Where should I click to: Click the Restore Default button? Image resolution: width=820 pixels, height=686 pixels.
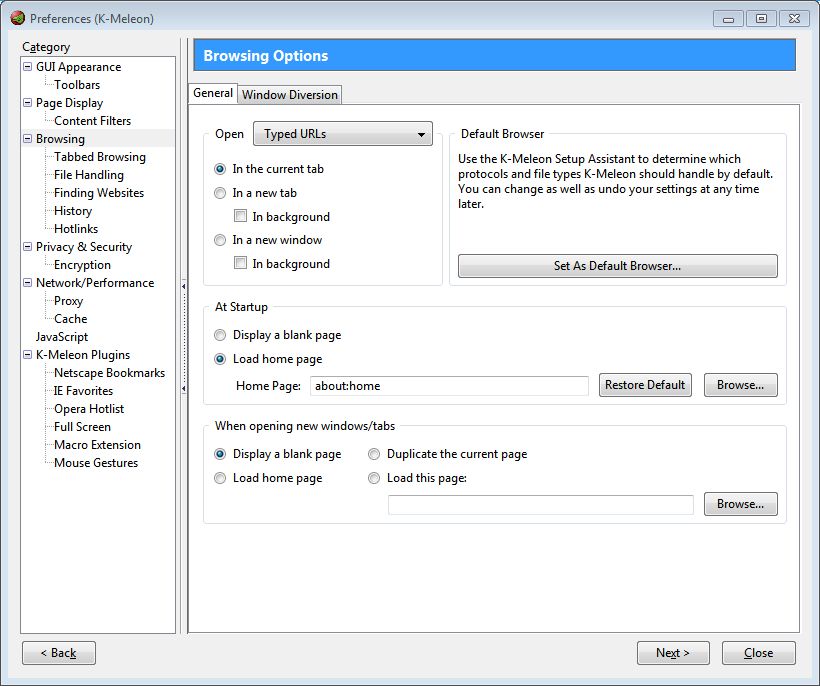coord(645,385)
